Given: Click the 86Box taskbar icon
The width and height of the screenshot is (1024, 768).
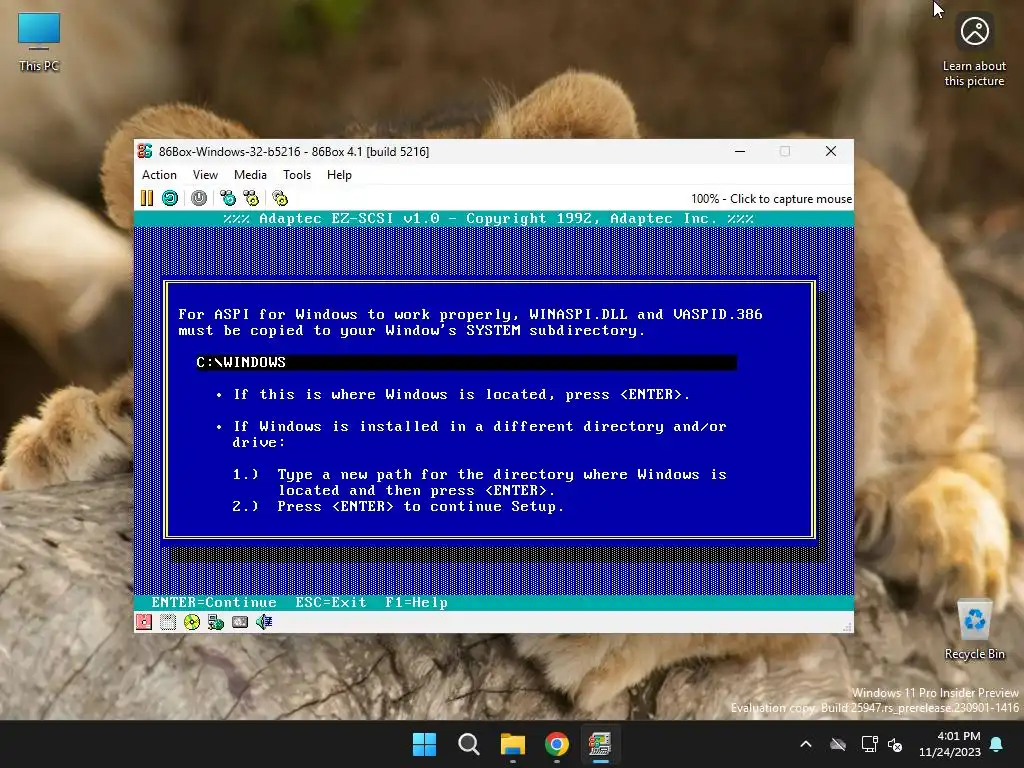Looking at the screenshot, I should [x=600, y=744].
